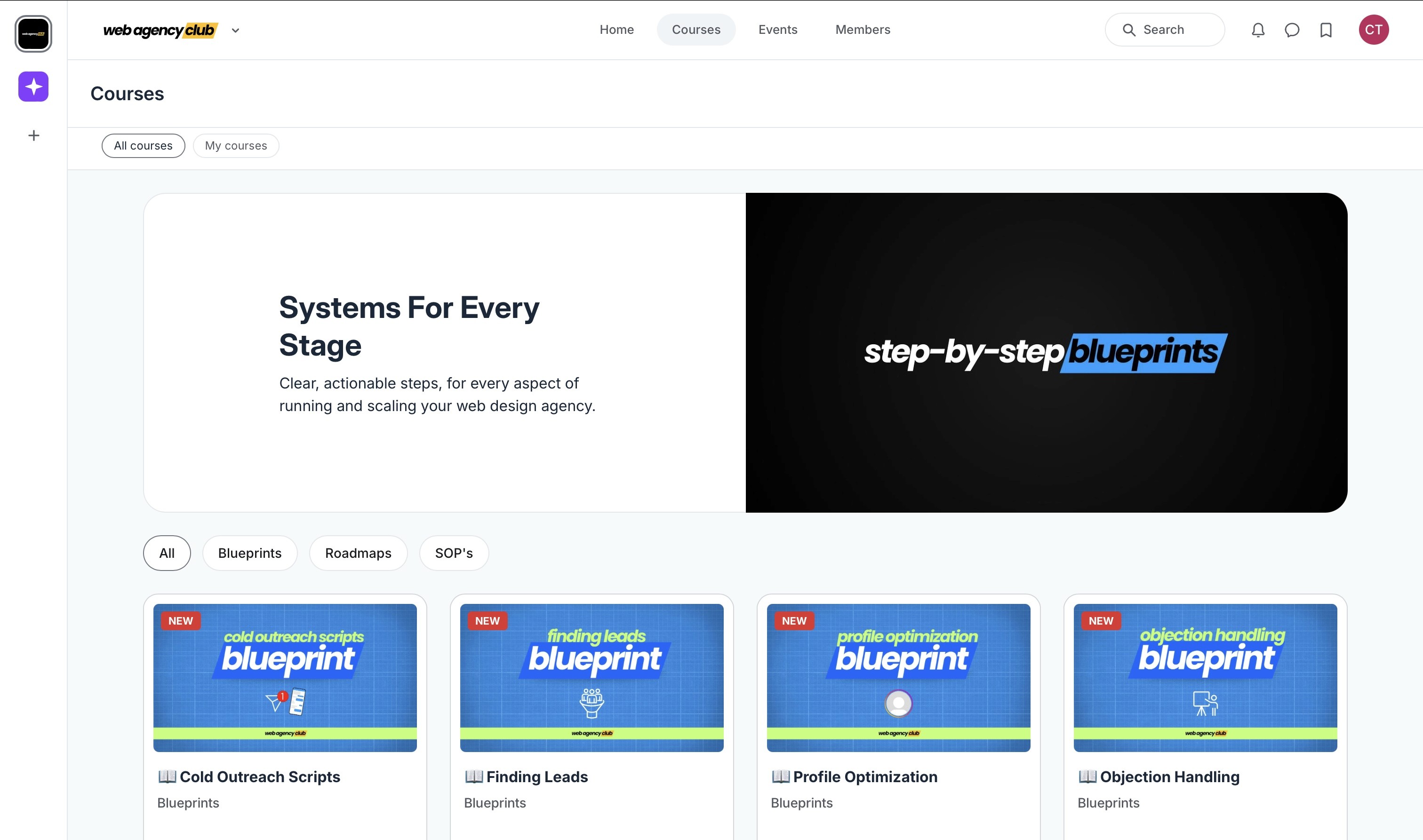The image size is (1423, 840).
Task: Open the chat messages icon
Action: (x=1292, y=30)
